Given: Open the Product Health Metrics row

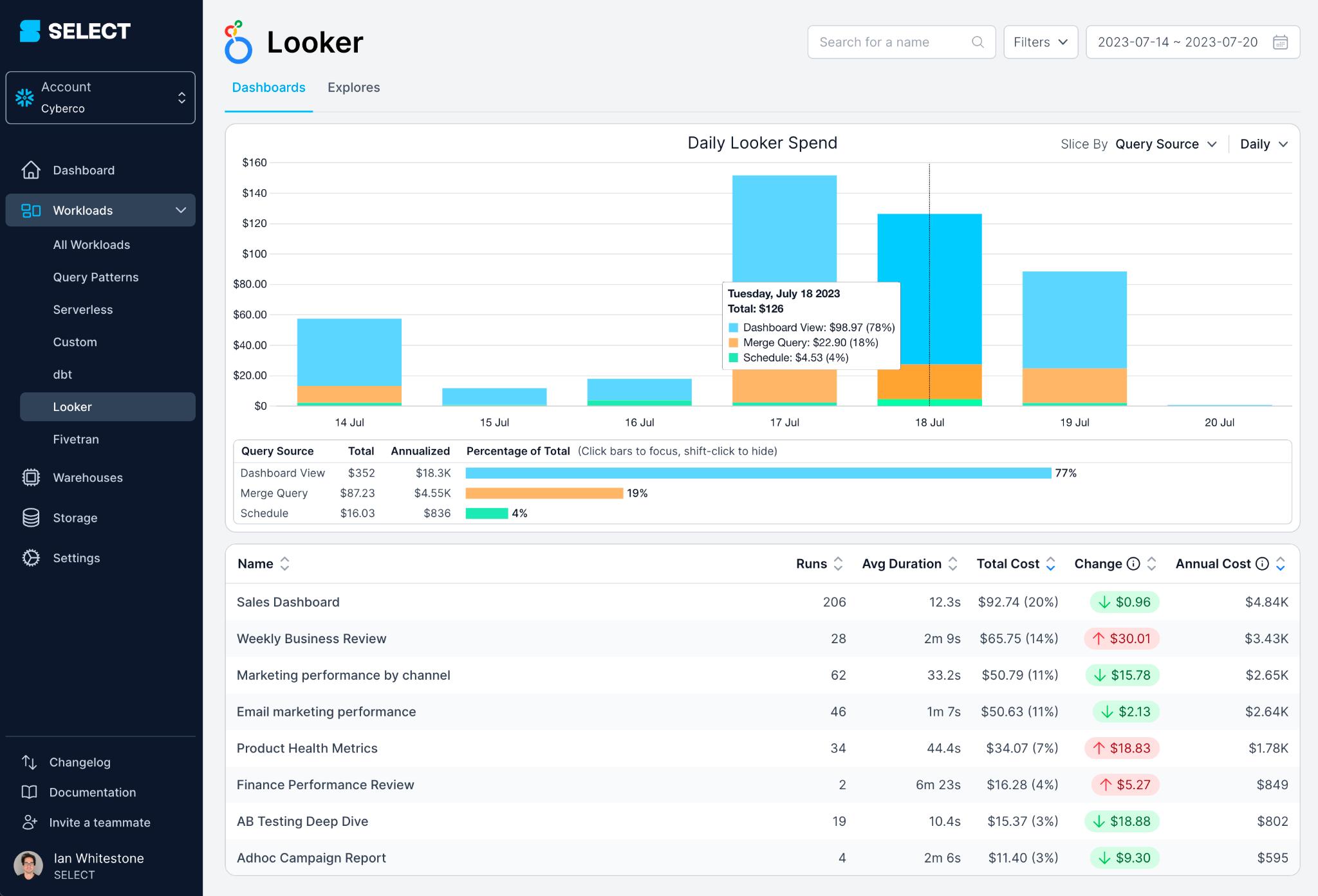Looking at the screenshot, I should (x=762, y=748).
